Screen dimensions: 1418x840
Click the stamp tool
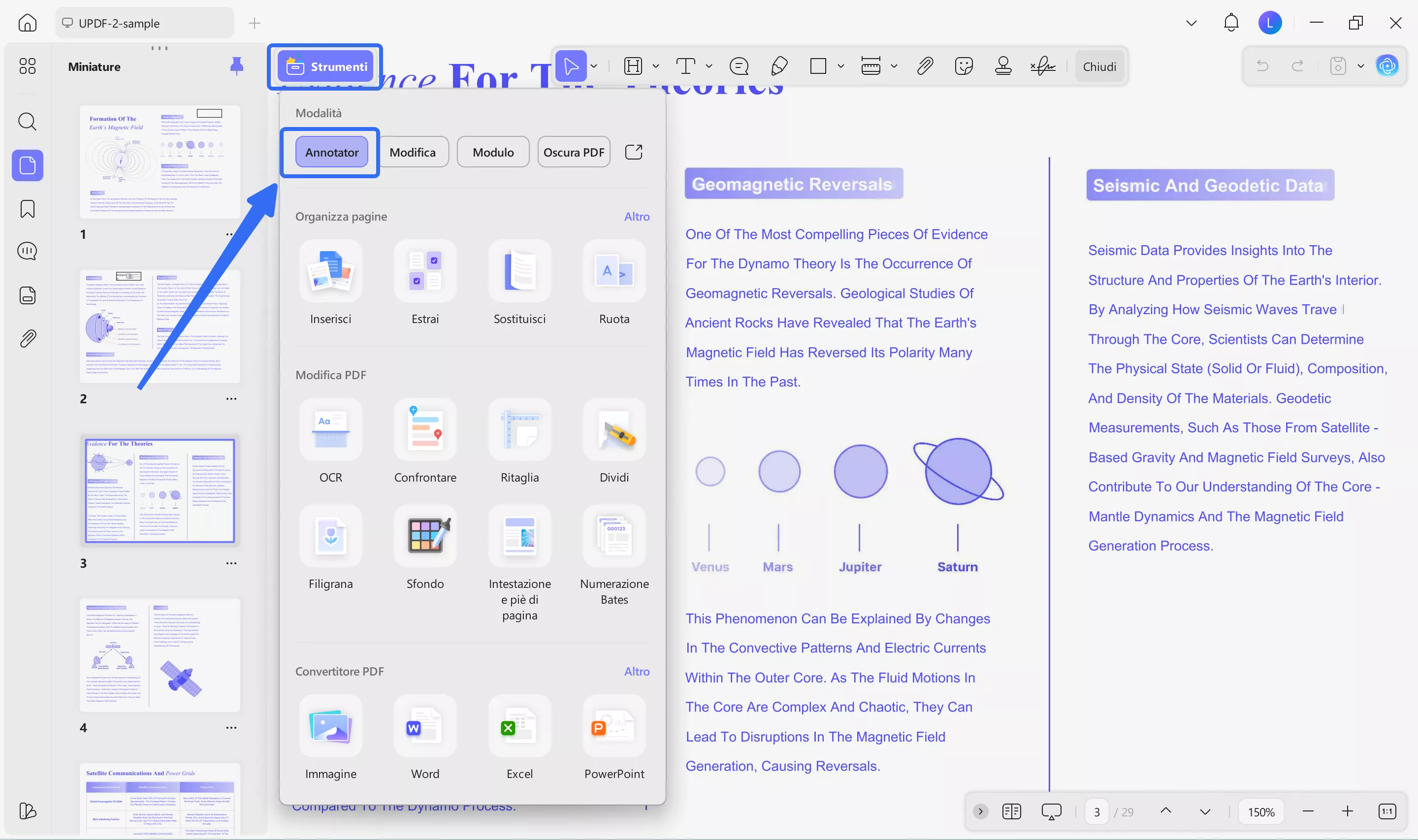pos(1003,65)
